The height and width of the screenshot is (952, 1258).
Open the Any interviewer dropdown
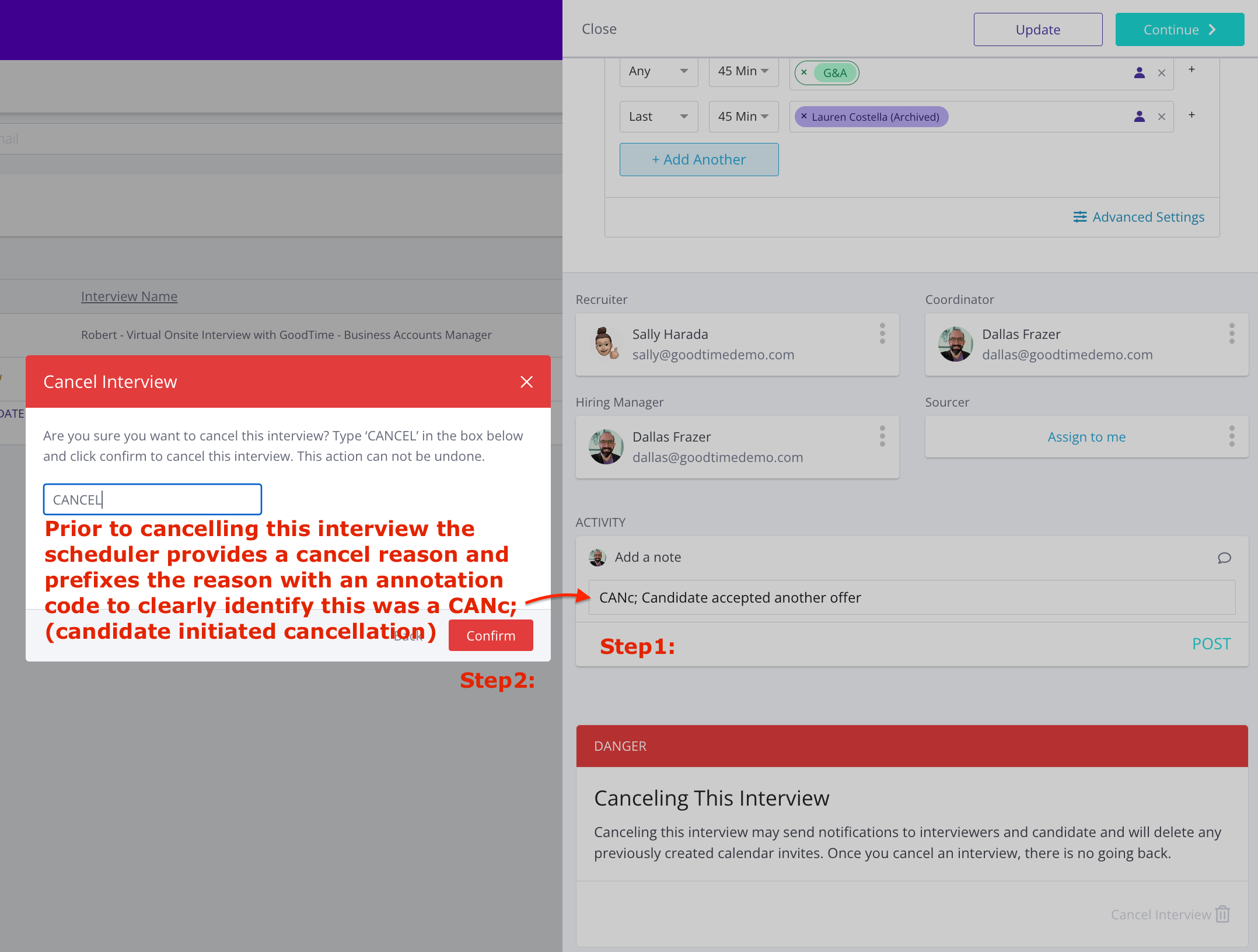658,71
